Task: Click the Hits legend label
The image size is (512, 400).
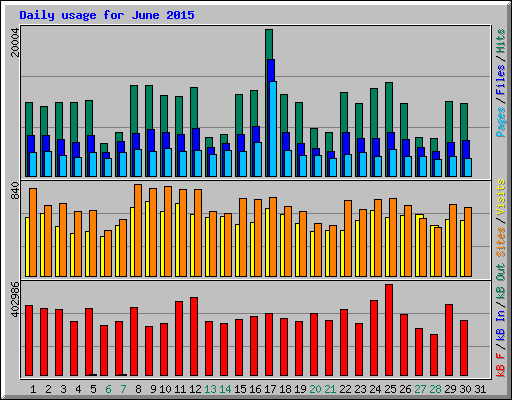Action: coord(501,41)
